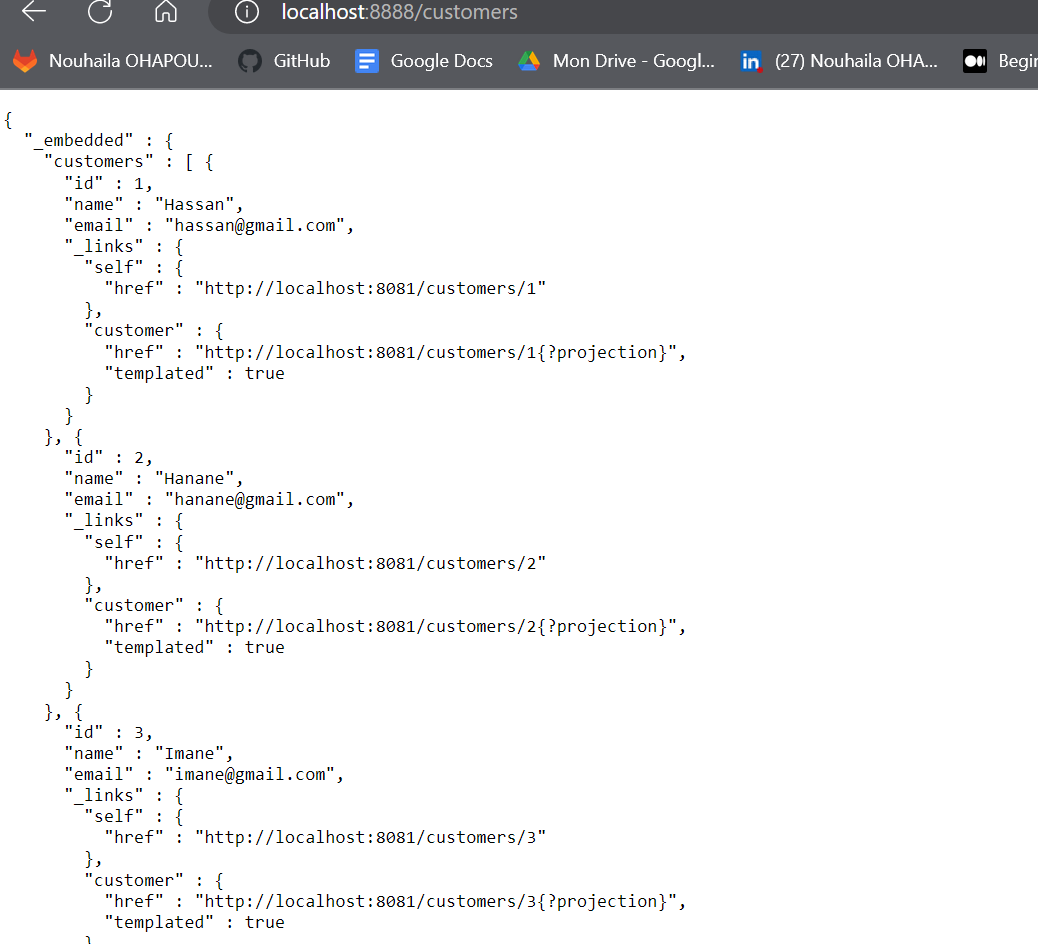Click the Google Drive triangle icon
Viewport: 1038px width, 944px height.
(528, 61)
